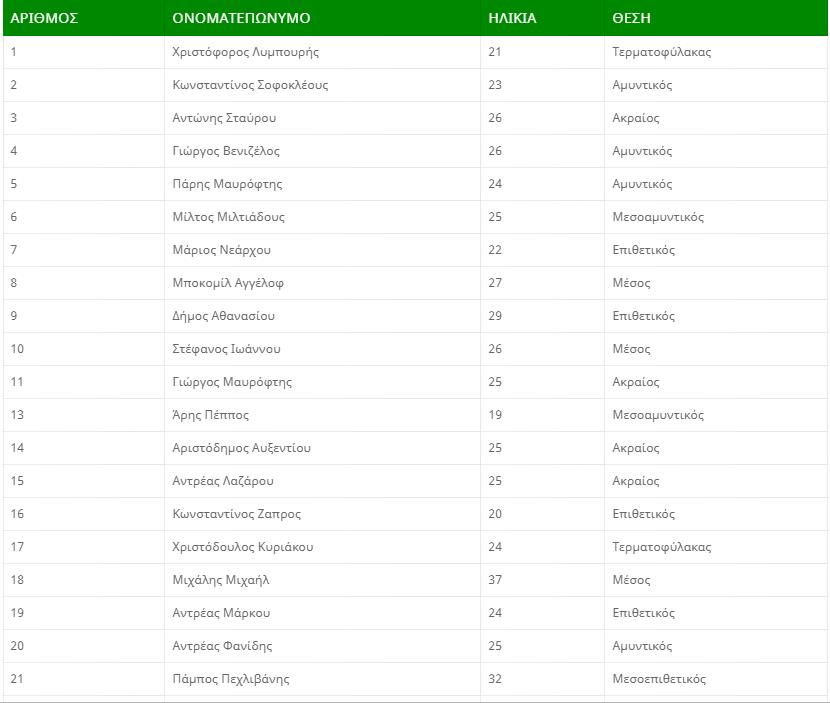Screen dimensions: 830x703
Task: Select Μίλτος Μιλτιάδους in the table
Action: pyautogui.click(x=228, y=217)
